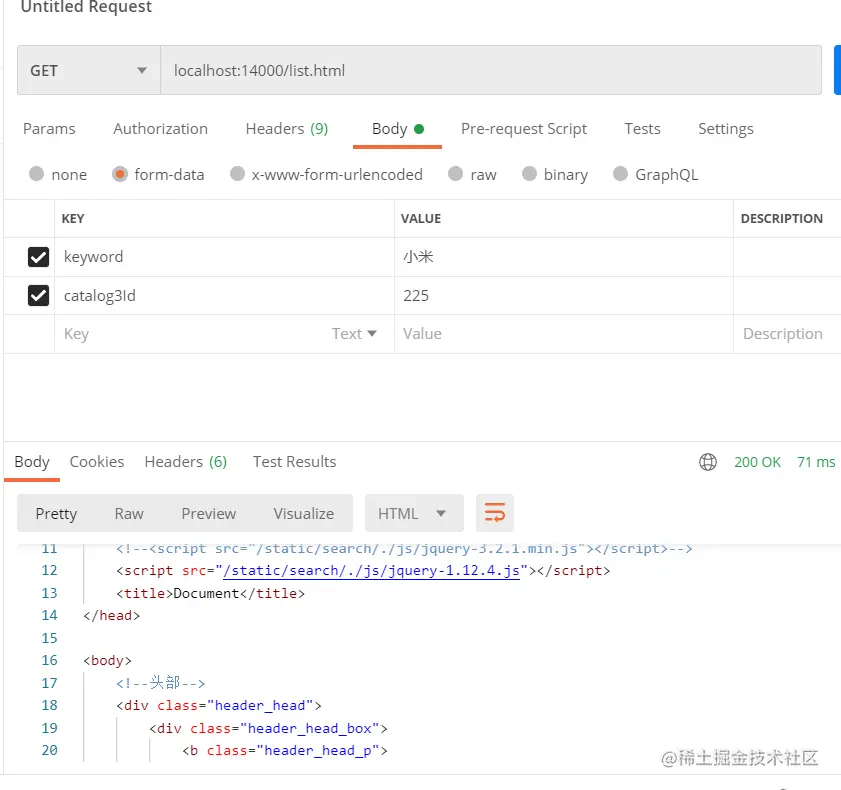
Task: Open the response Headers (6) tab
Action: pos(186,462)
